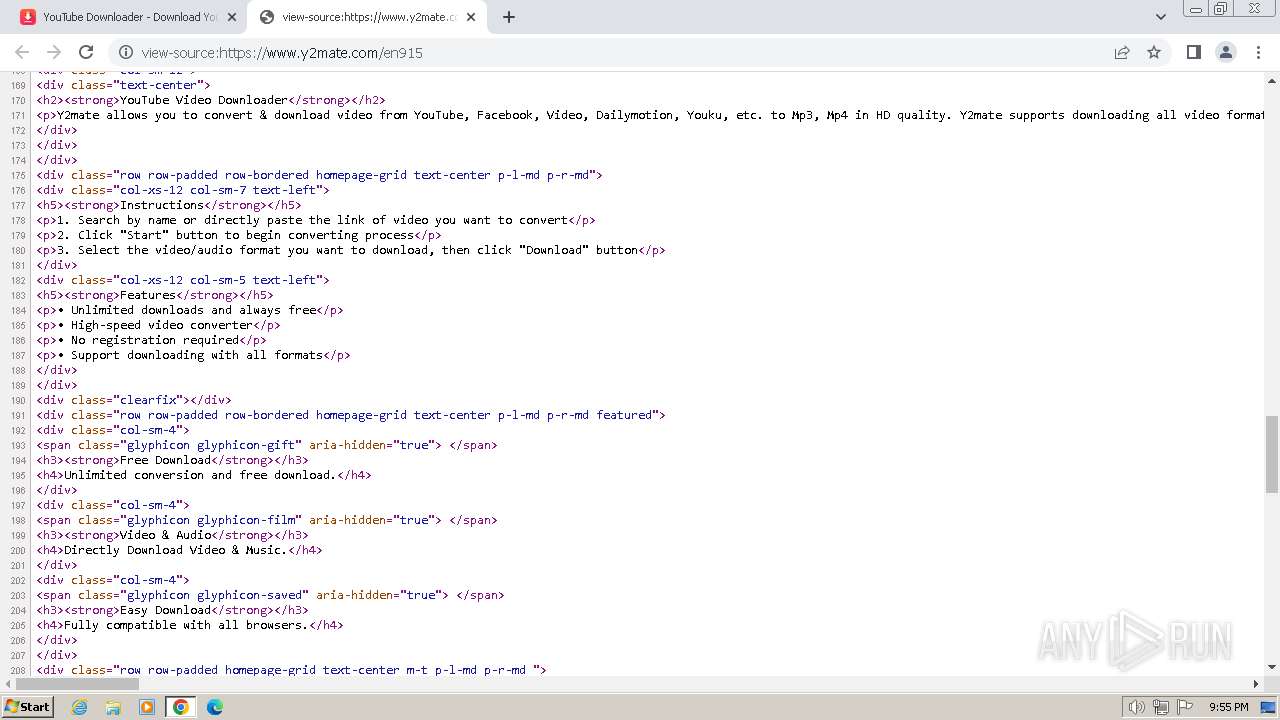Click line 178 "Search by name" instruction text
This screenshot has width=1280, height=720.
[312, 220]
